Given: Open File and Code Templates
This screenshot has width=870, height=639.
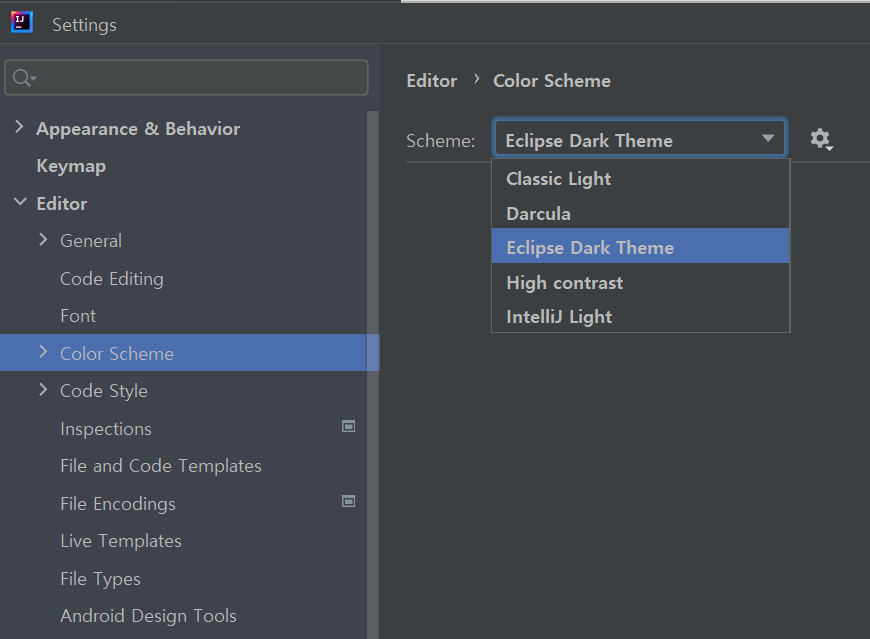Looking at the screenshot, I should tap(161, 466).
